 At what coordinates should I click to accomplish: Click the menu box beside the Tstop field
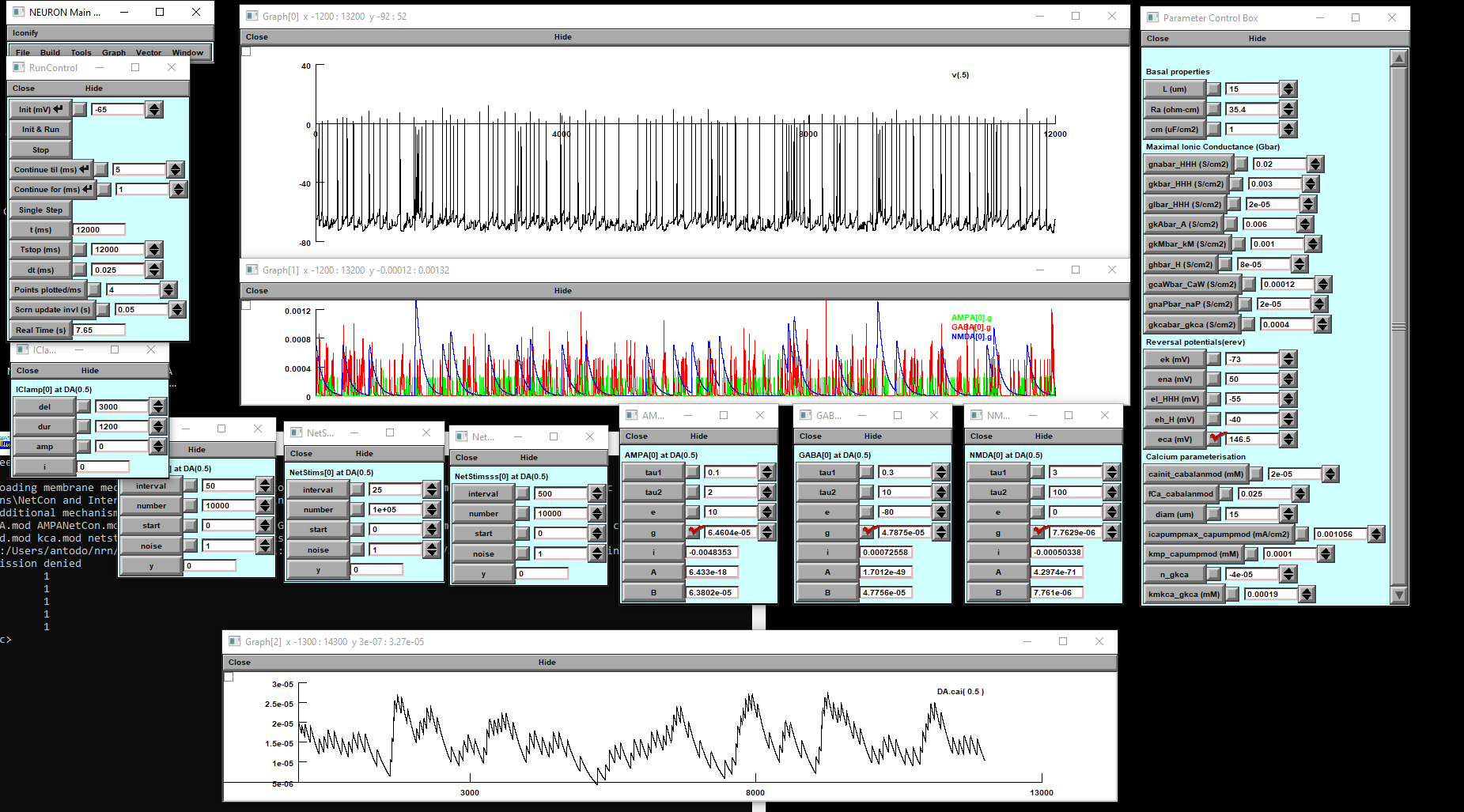(80, 249)
